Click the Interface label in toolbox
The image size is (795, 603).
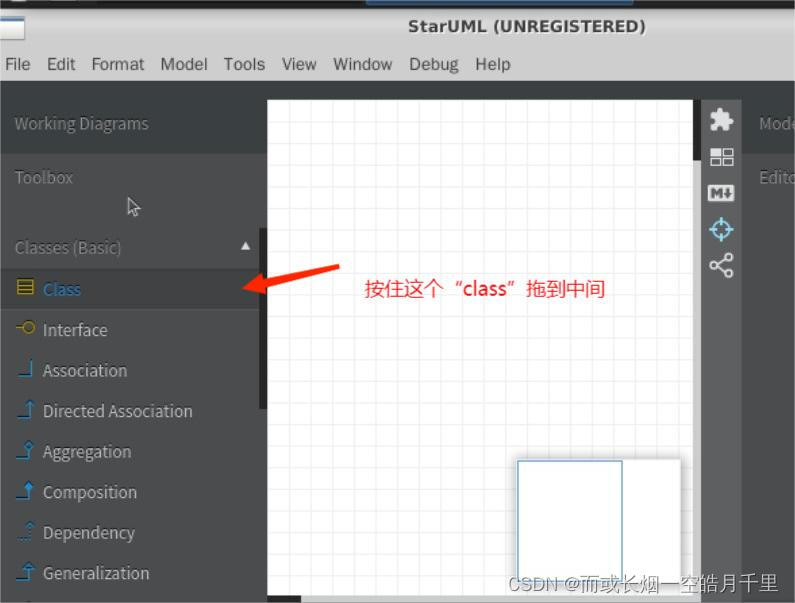pos(75,330)
